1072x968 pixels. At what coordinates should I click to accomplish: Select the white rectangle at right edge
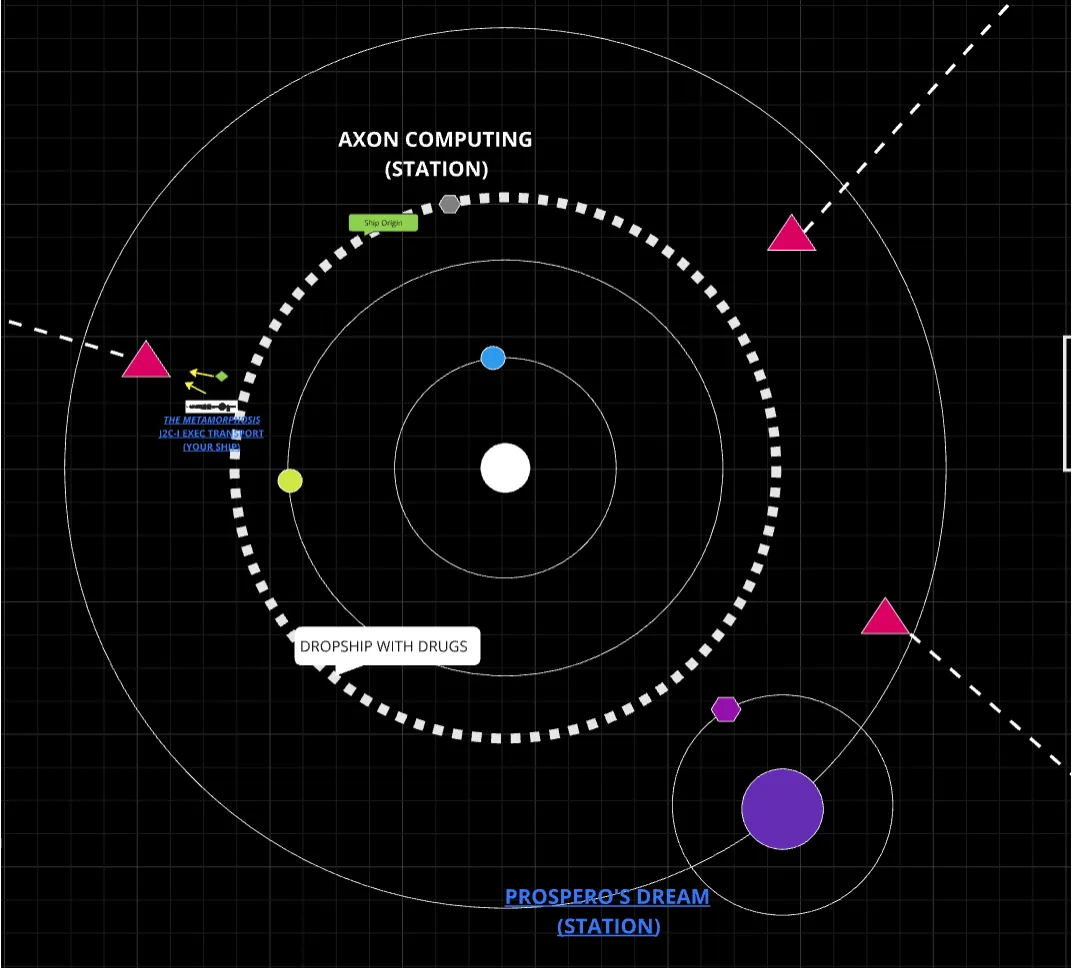pyautogui.click(x=1066, y=403)
